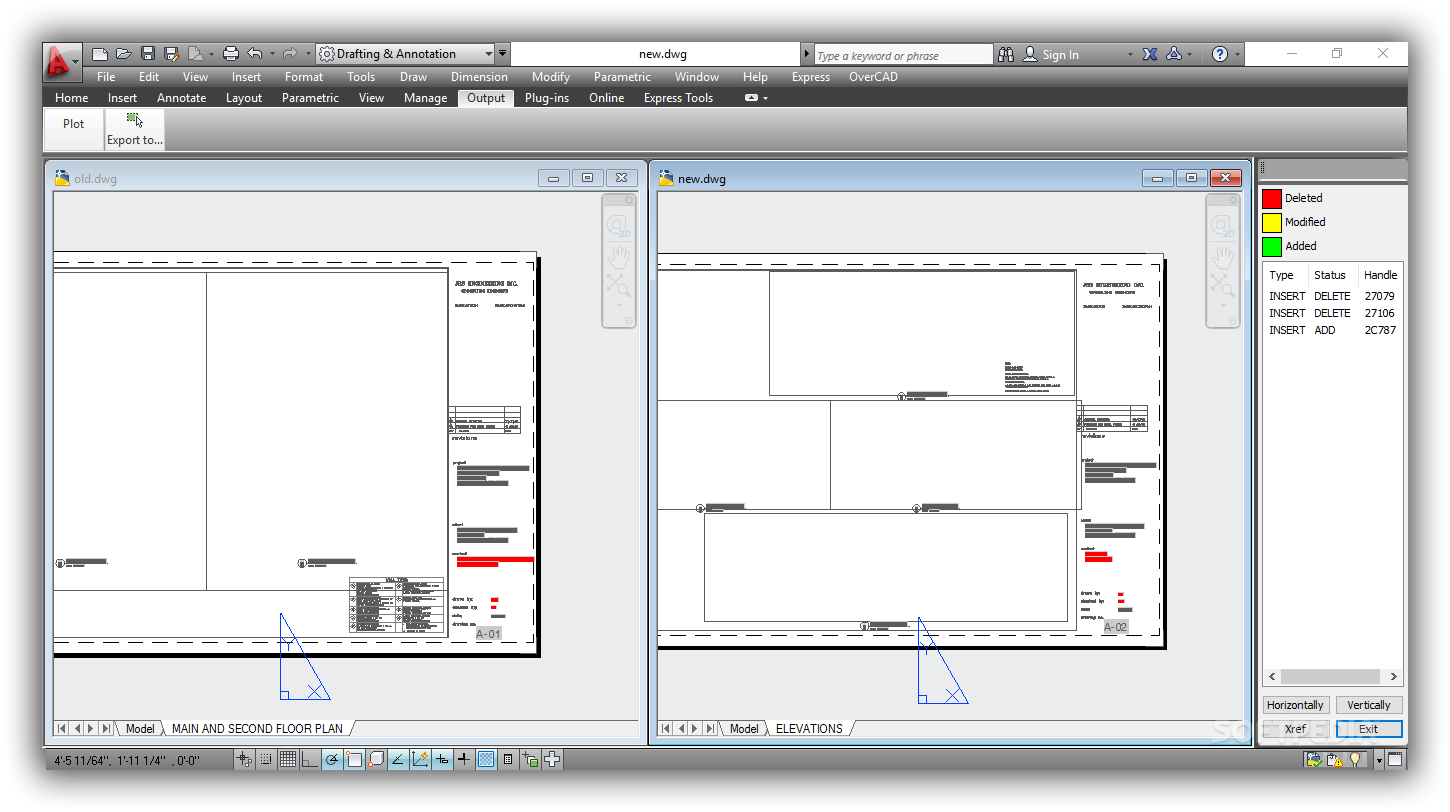Click the lightbulb Isolate Objects icon in status bar

coord(1355,760)
